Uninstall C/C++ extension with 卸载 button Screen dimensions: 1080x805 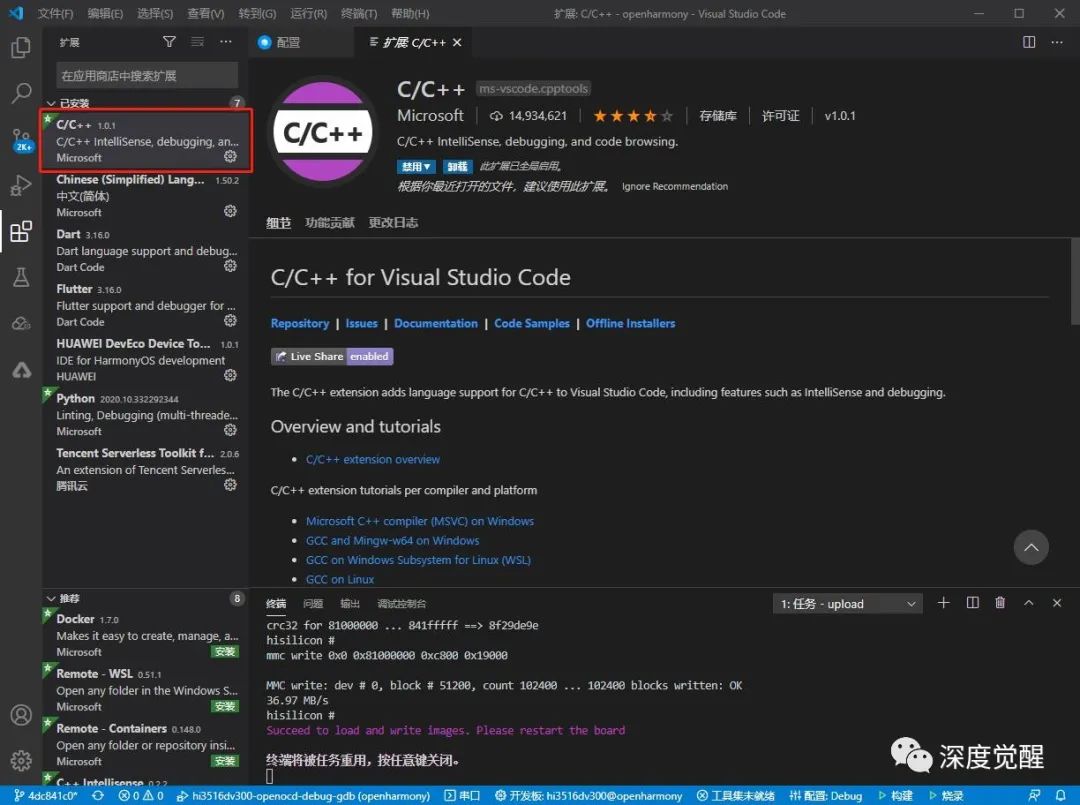coord(457,167)
